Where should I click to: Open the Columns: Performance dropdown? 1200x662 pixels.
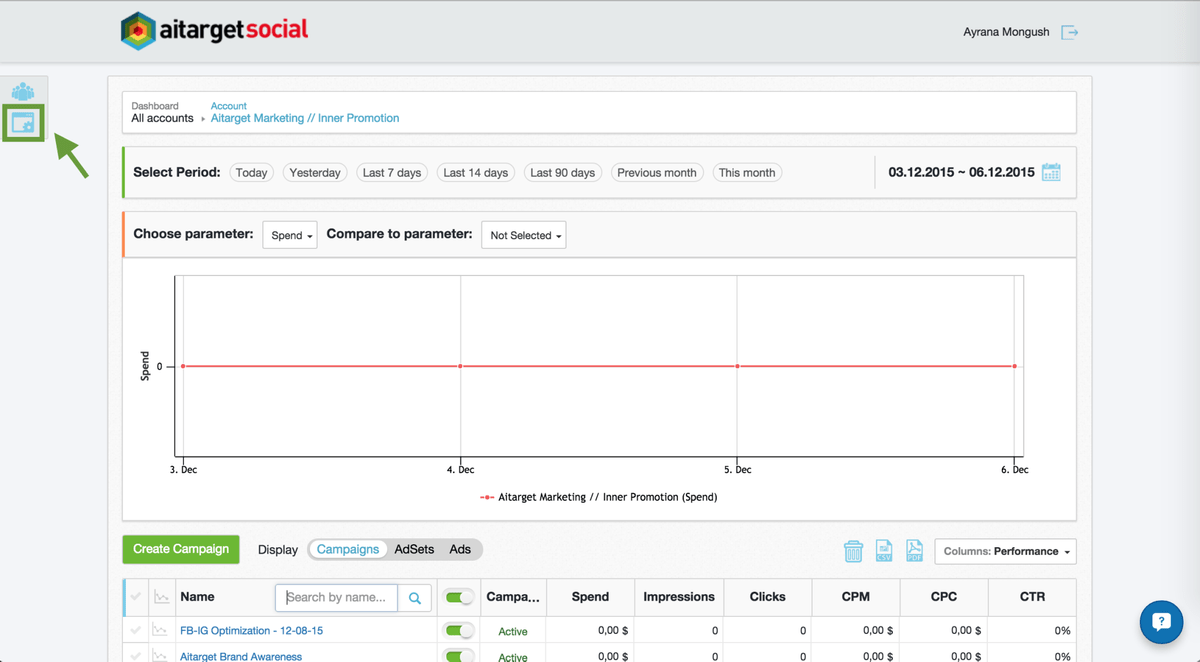click(1005, 551)
